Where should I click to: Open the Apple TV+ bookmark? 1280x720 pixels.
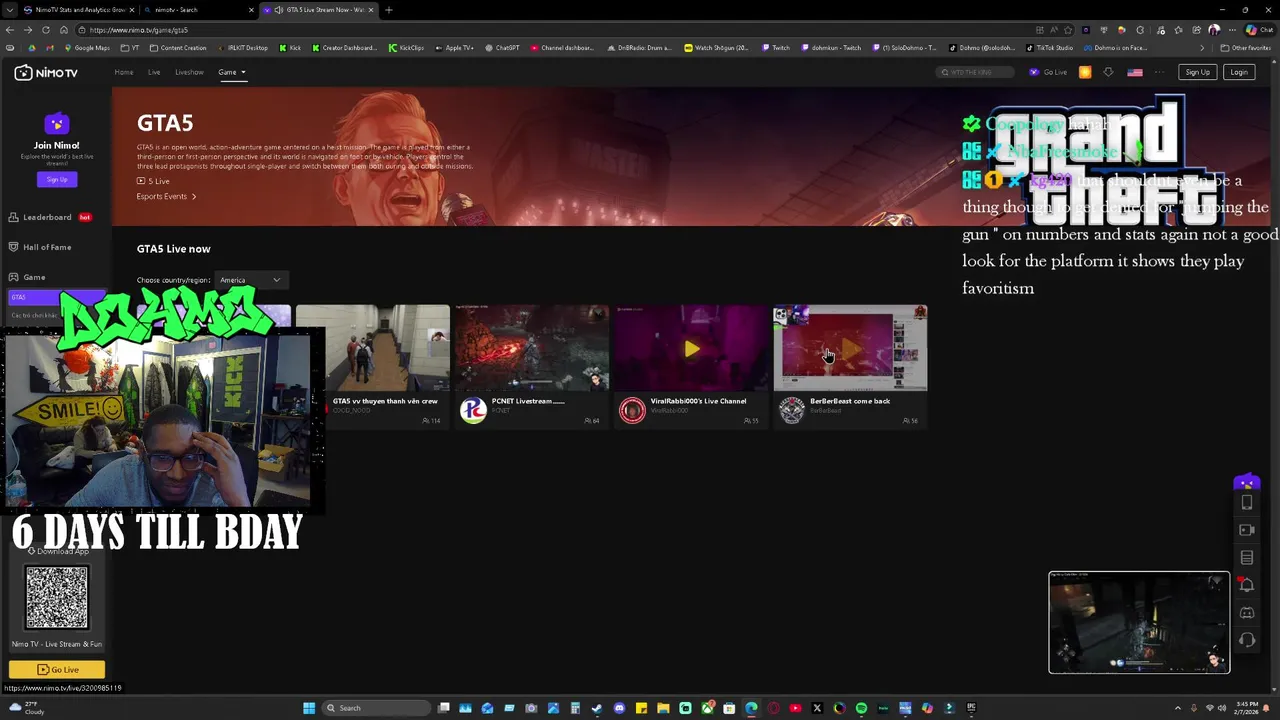point(454,48)
